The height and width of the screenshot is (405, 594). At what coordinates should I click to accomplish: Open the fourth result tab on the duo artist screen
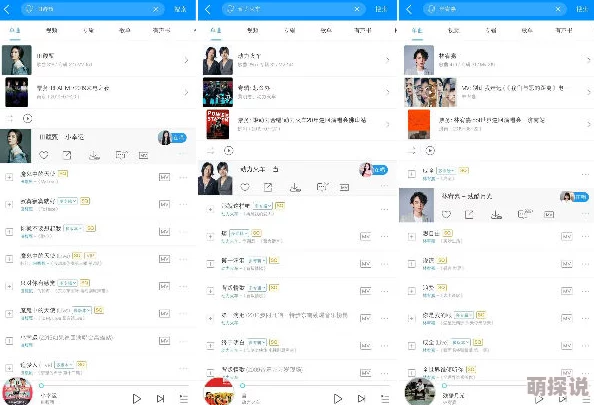(x=326, y=30)
